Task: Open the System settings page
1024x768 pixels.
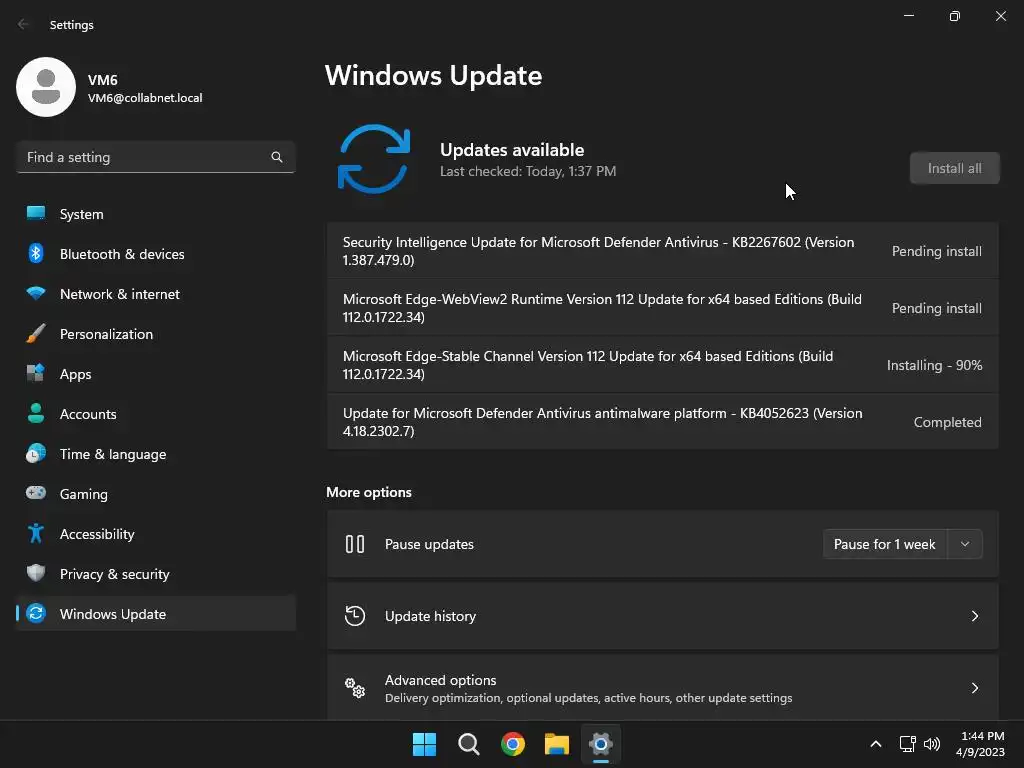Action: [155, 214]
